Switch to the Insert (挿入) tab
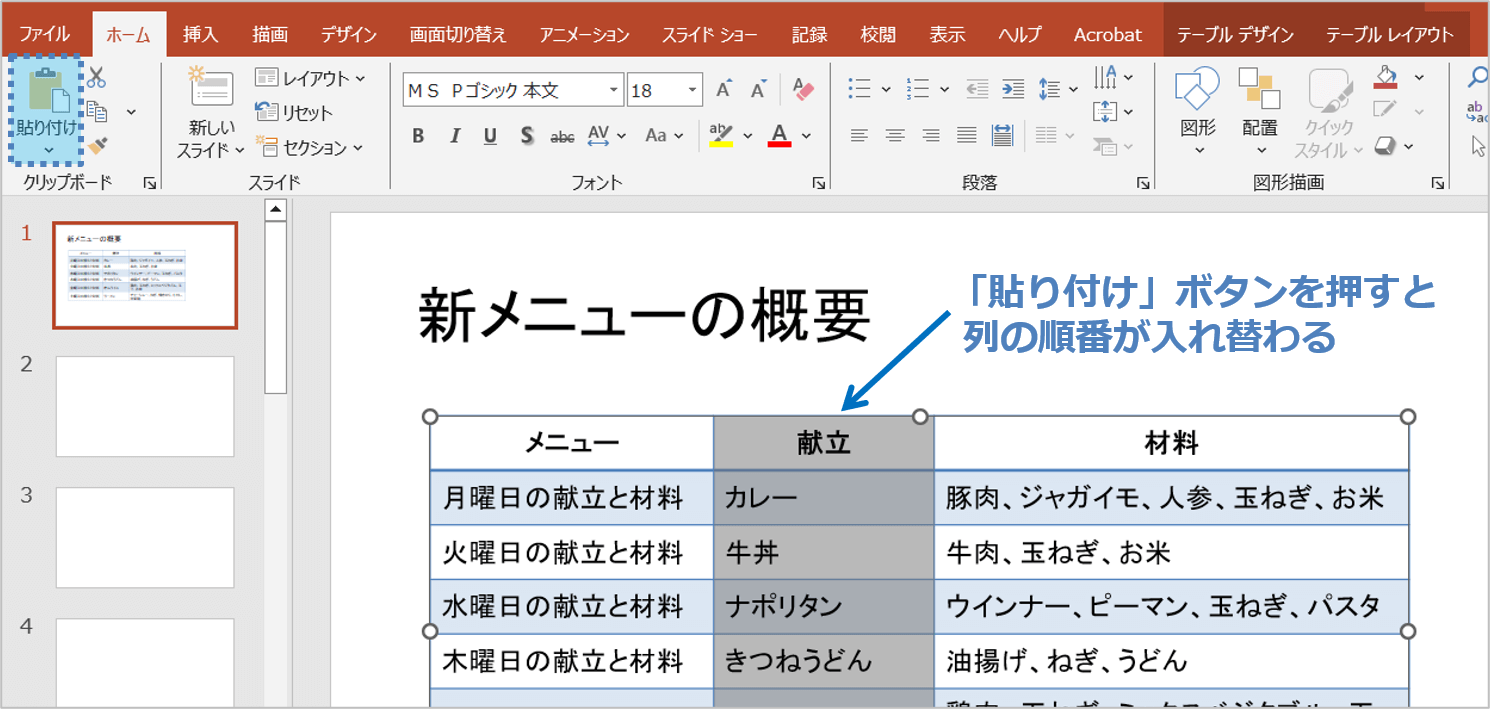Image resolution: width=1490 pixels, height=709 pixels. pyautogui.click(x=200, y=35)
